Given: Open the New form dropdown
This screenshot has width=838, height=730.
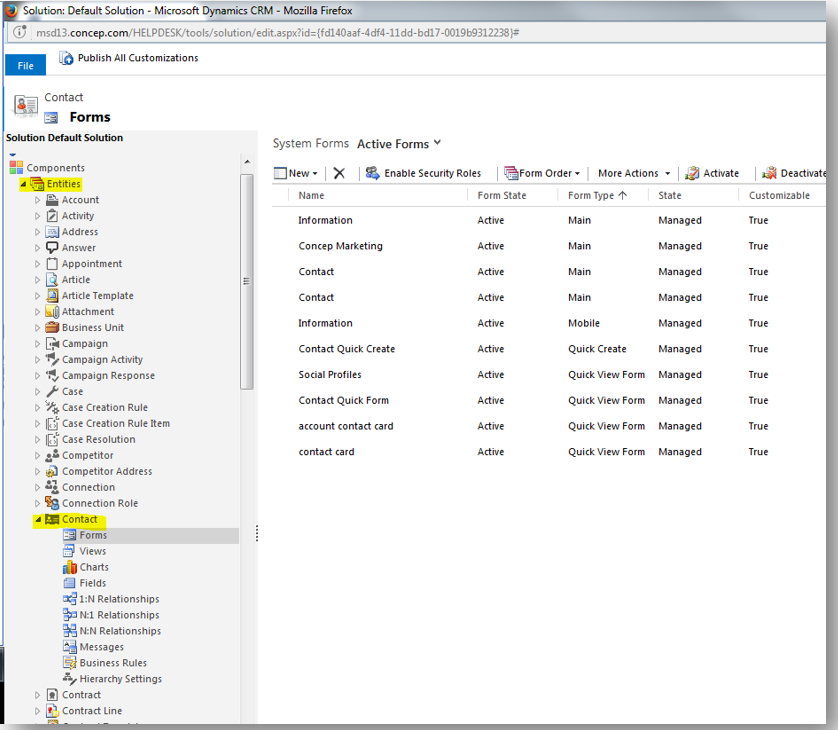Looking at the screenshot, I should click(x=315, y=174).
